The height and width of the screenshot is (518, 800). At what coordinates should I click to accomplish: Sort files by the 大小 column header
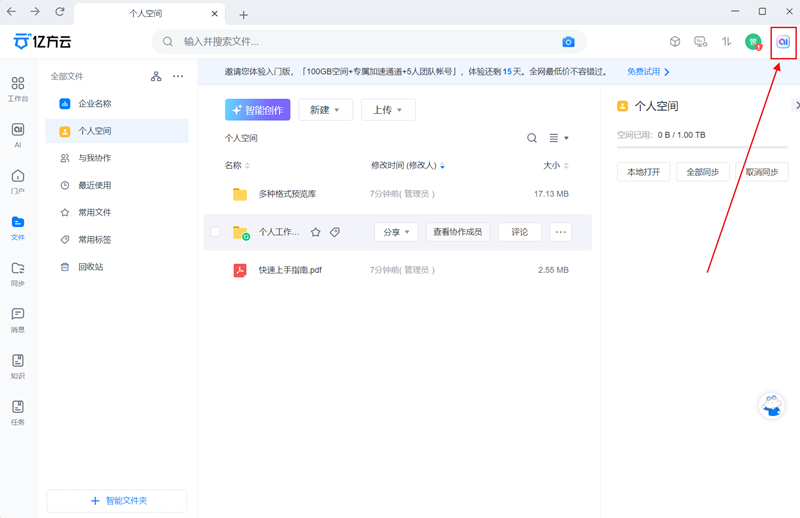[x=554, y=165]
